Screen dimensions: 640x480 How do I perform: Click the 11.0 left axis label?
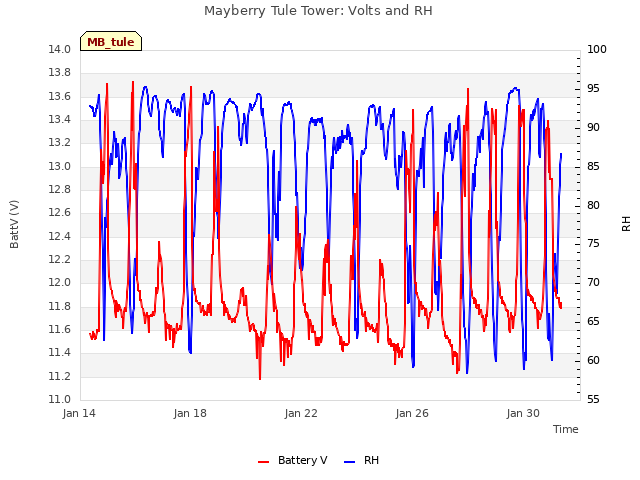[x=60, y=400]
